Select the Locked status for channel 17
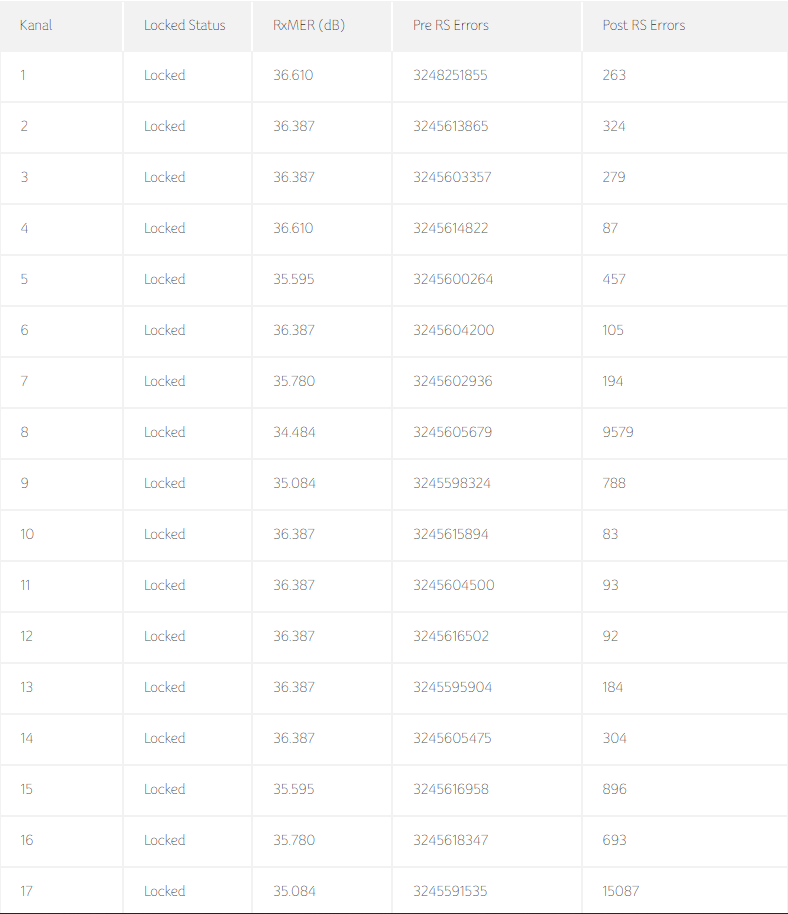The width and height of the screenshot is (788, 914). click(x=164, y=891)
